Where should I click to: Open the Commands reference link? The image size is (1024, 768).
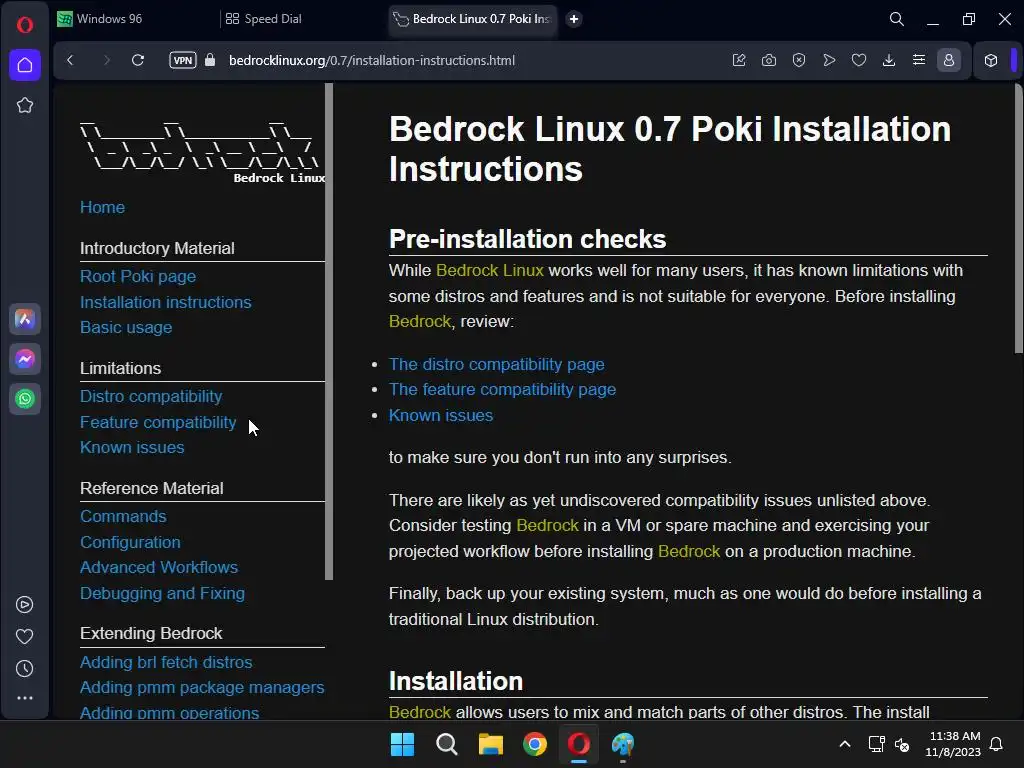pyautogui.click(x=123, y=517)
